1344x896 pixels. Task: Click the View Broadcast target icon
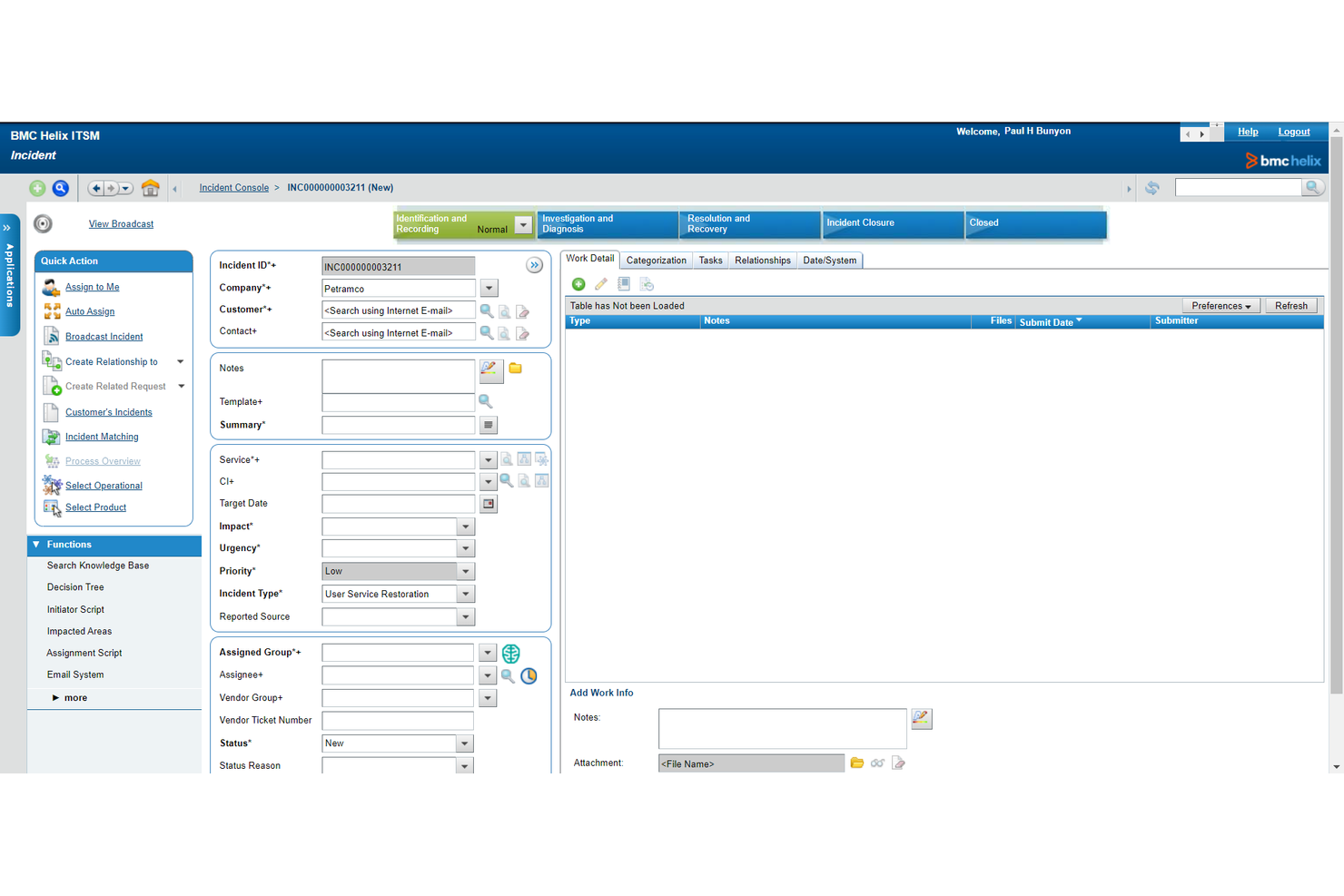[43, 223]
